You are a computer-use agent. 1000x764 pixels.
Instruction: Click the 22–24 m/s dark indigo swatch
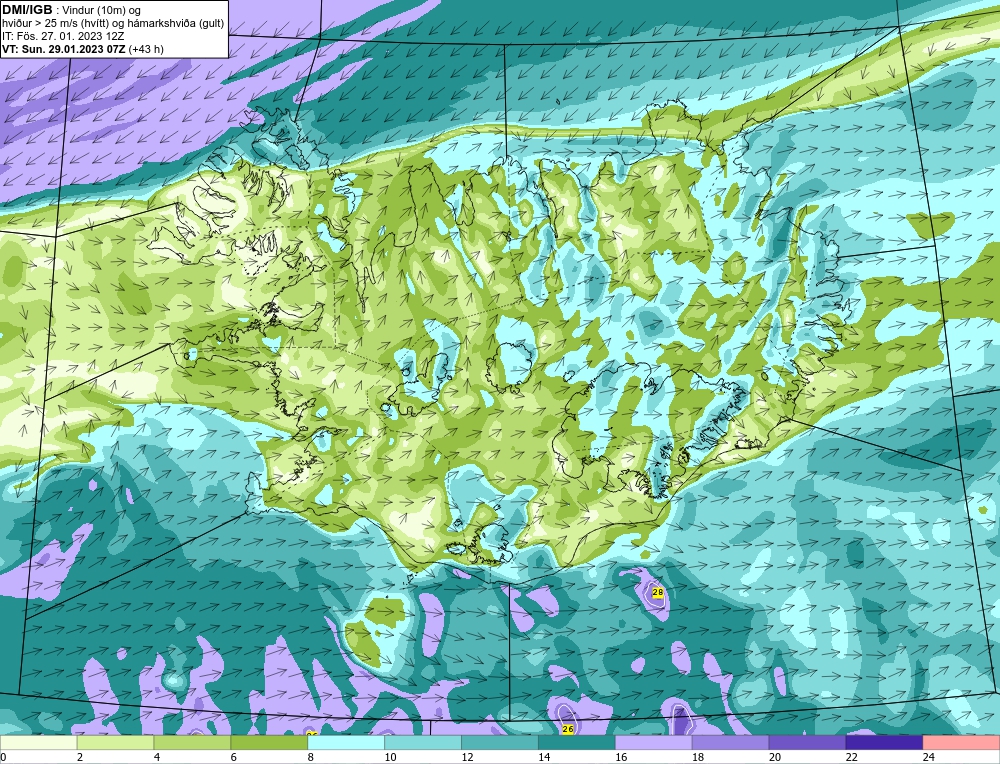click(x=884, y=743)
